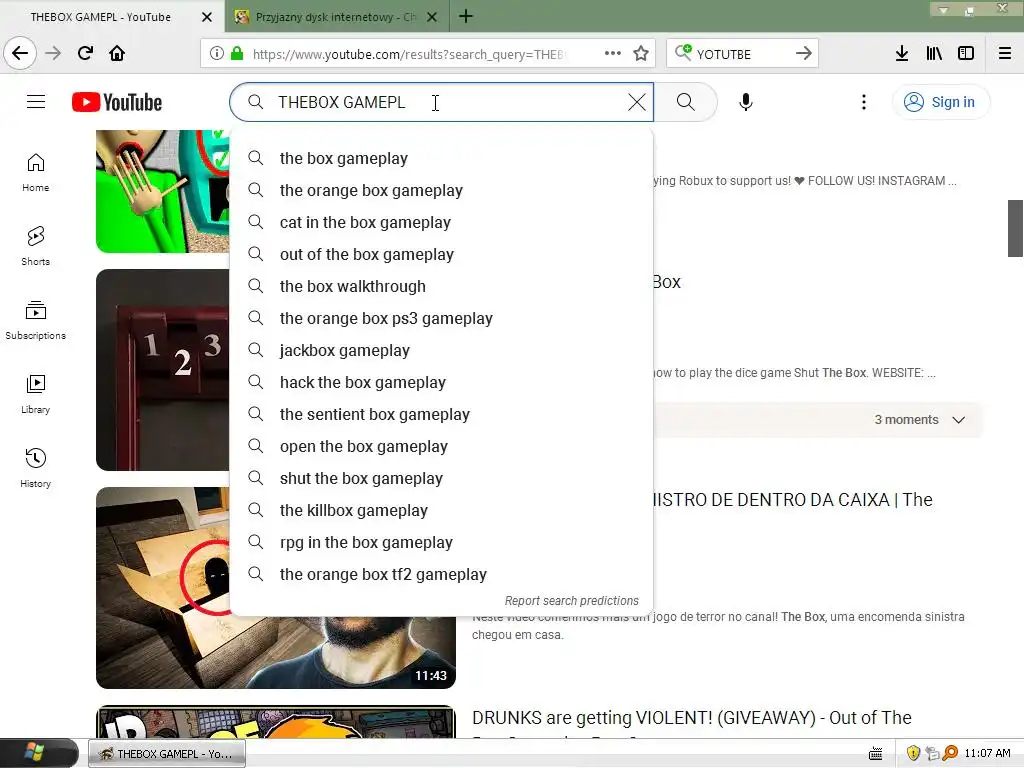Start voice search with the microphone icon
1024x768 pixels.
pyautogui.click(x=746, y=102)
